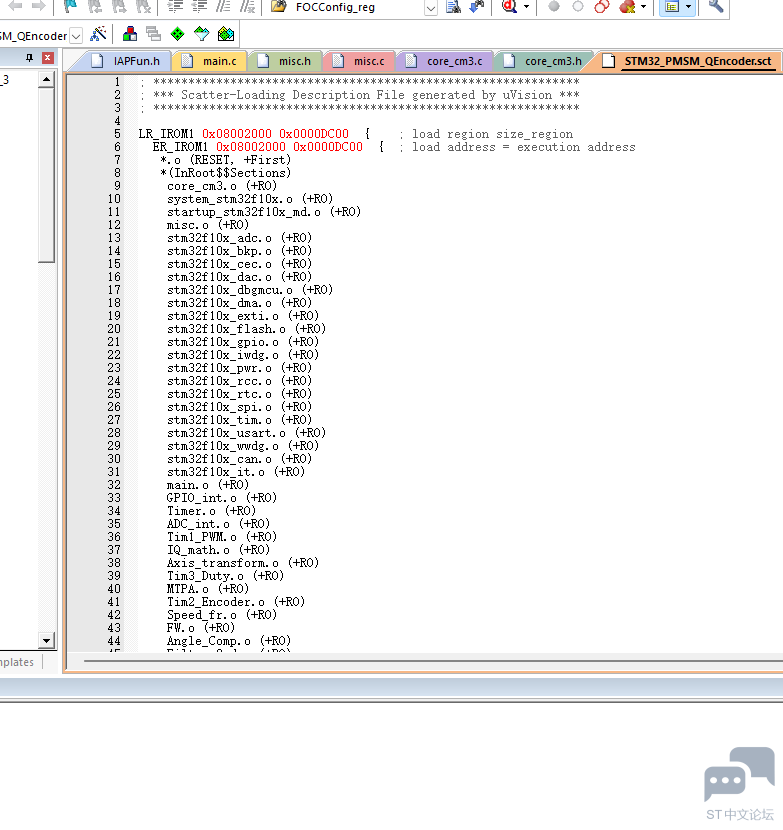The image size is (783, 830).
Task: Click the incremental find icon
Action: click(477, 6)
